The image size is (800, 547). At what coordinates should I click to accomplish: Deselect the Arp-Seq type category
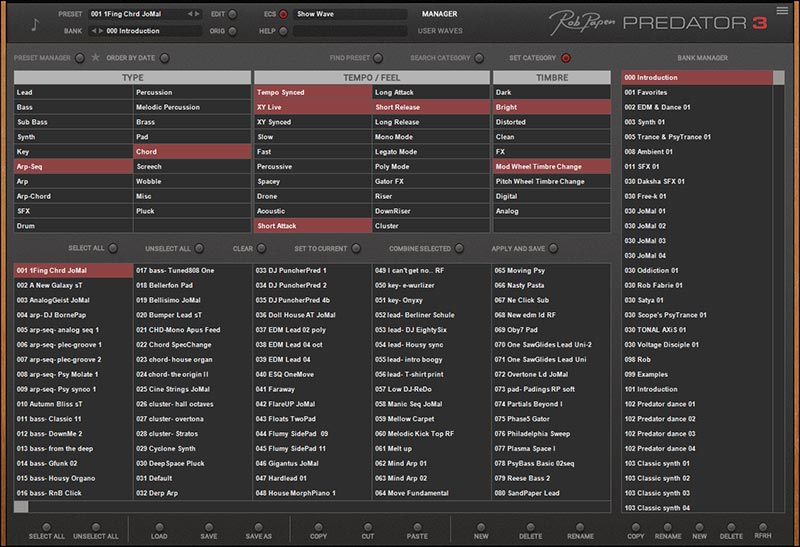point(73,166)
